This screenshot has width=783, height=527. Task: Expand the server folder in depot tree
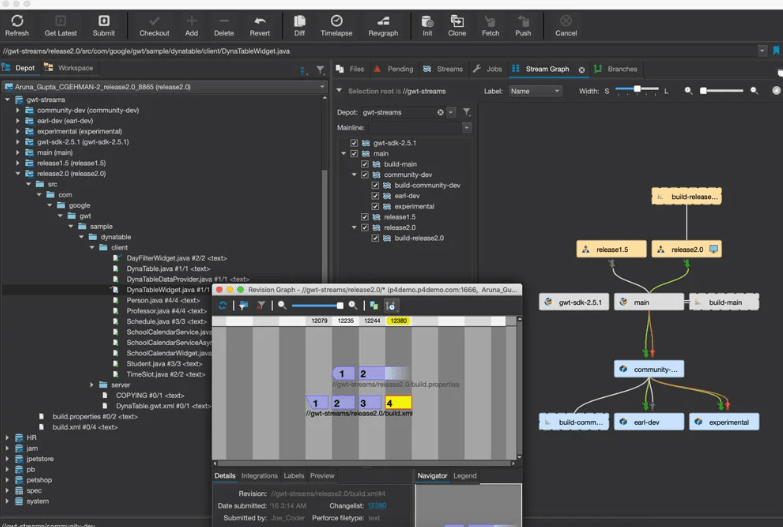pos(91,384)
